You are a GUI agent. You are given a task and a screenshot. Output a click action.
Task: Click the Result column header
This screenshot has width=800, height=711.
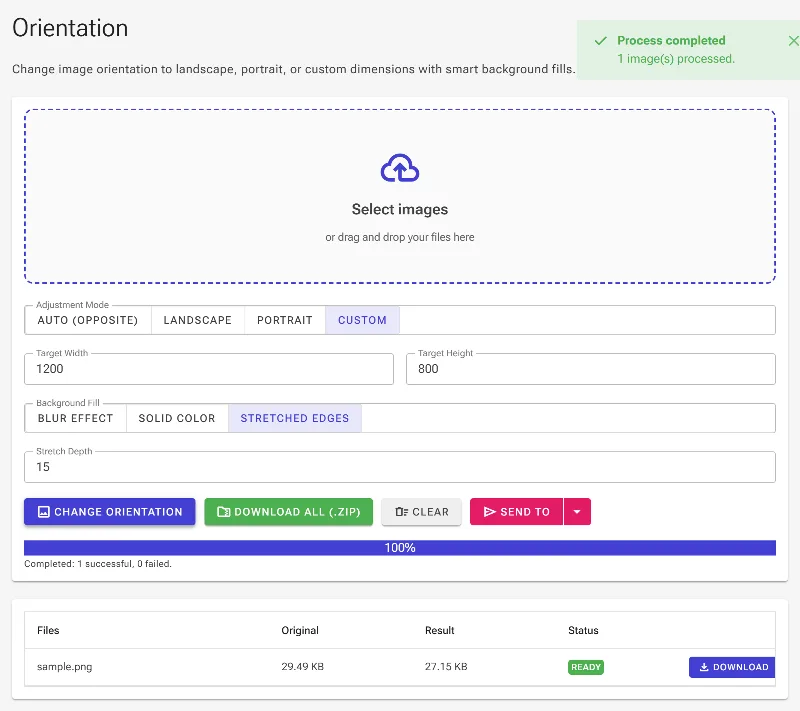click(x=439, y=630)
